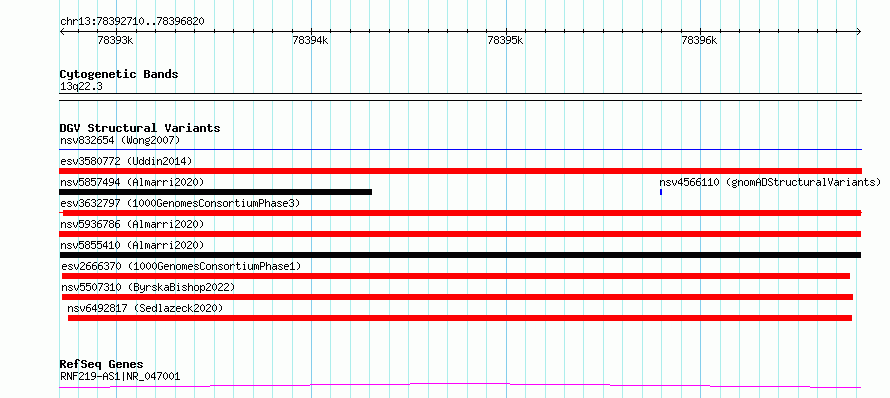
Task: Click the RefSeq Genes track title
Action: point(102,365)
